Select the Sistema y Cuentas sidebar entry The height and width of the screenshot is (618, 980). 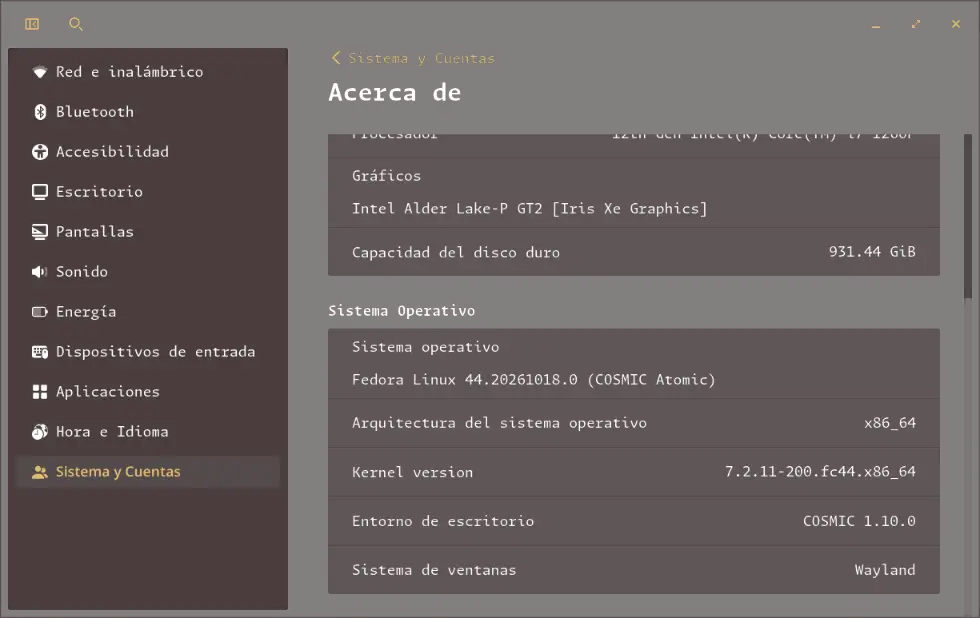coord(148,472)
